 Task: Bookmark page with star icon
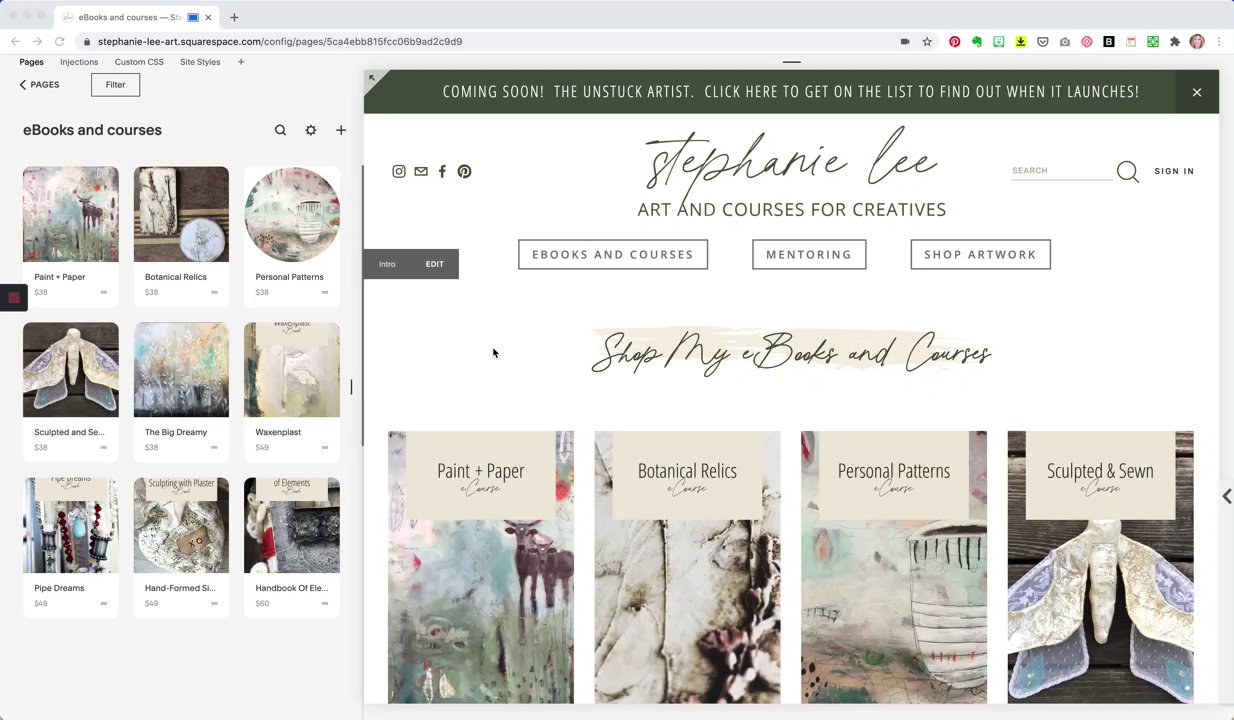coord(927,42)
